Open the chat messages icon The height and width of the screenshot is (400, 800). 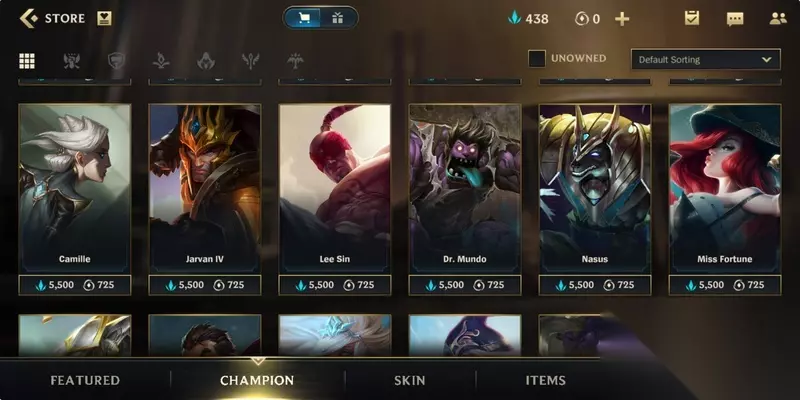pyautogui.click(x=735, y=19)
